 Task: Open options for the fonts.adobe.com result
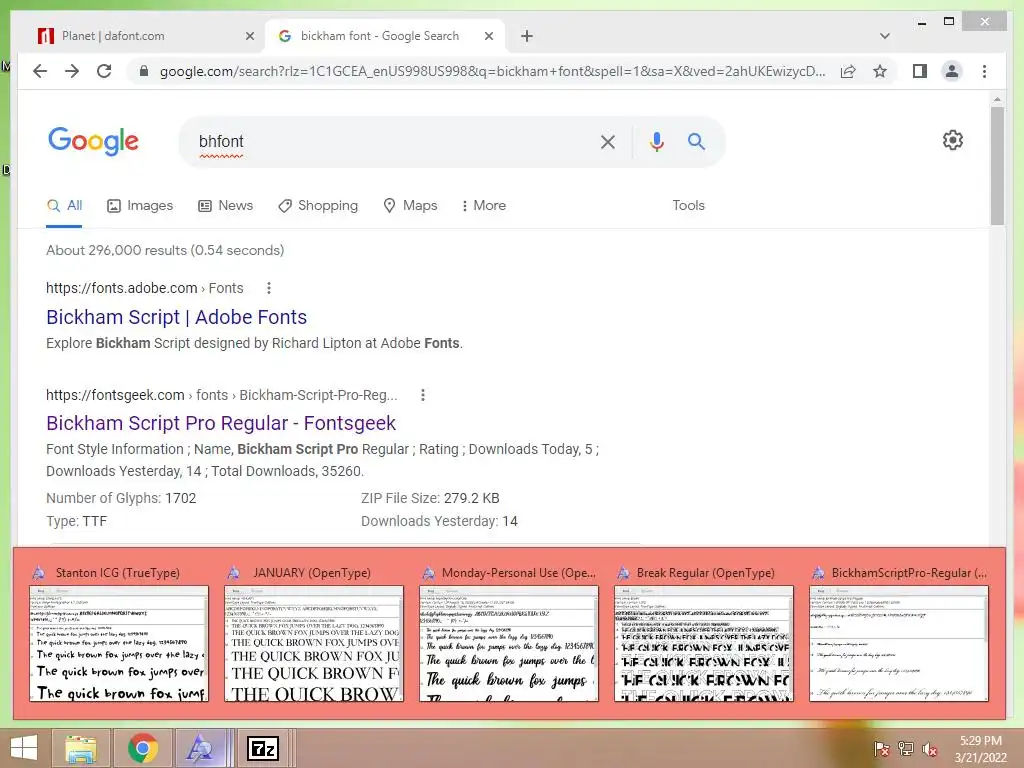tap(268, 288)
